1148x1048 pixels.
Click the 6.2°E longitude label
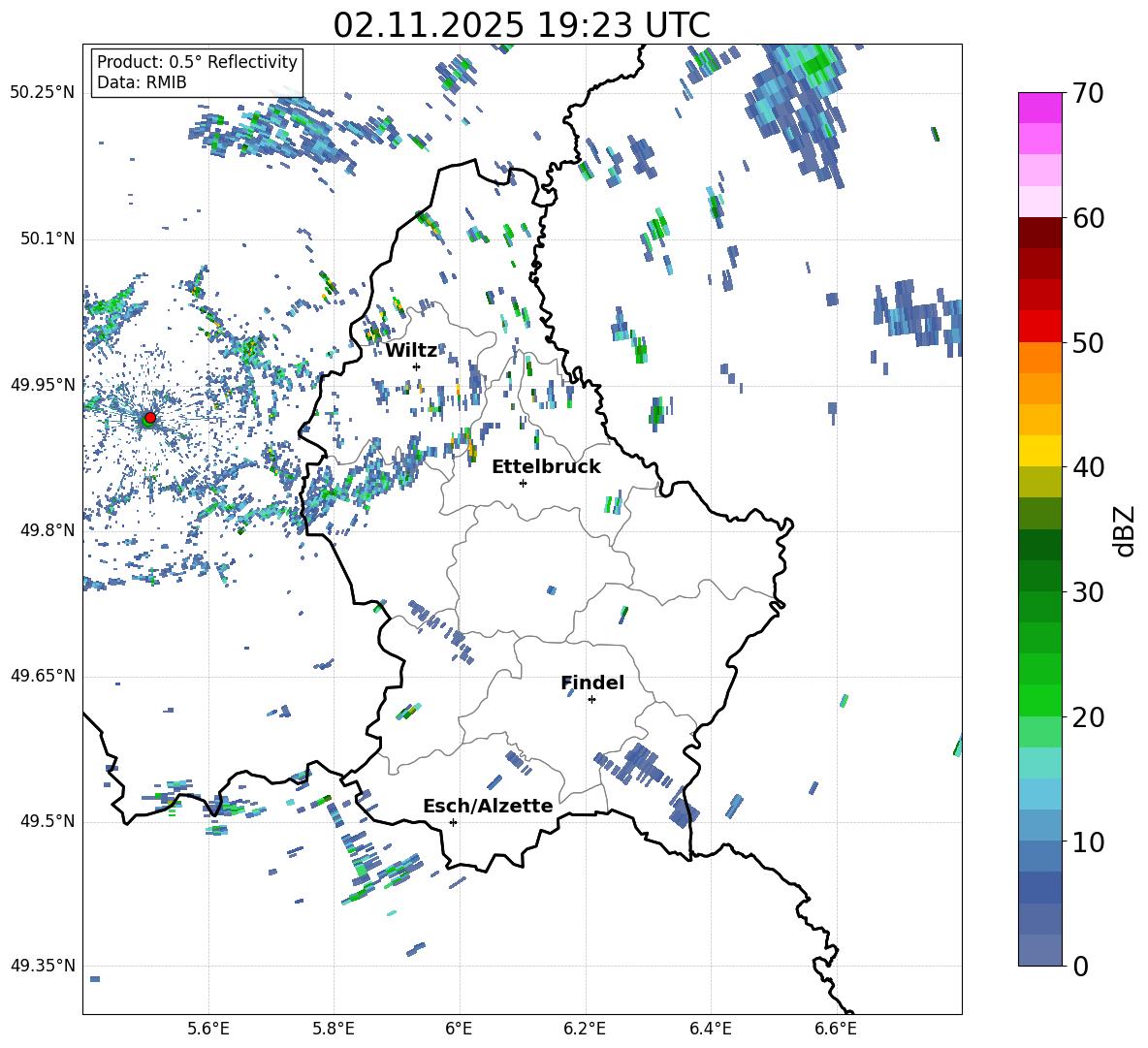coord(585,1030)
